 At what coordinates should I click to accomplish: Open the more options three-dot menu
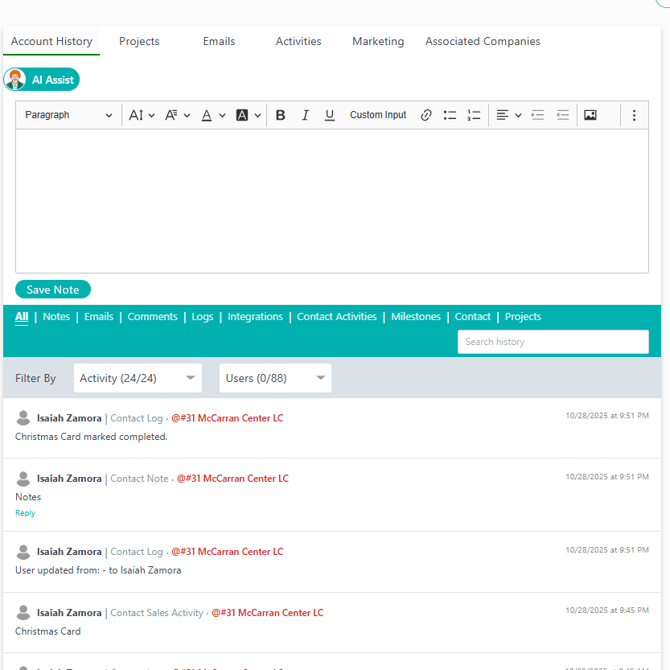[x=634, y=115]
